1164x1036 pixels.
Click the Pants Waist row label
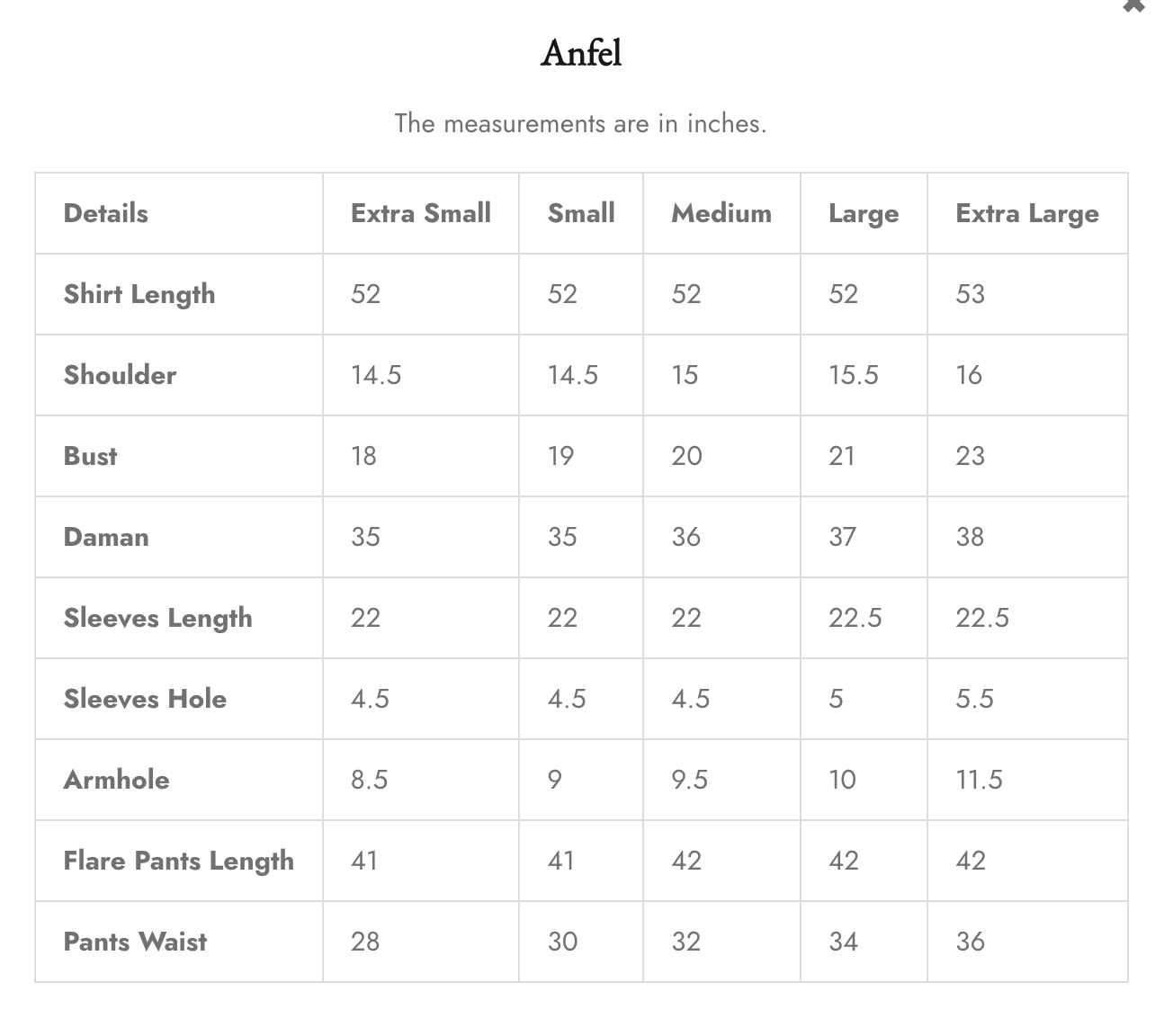coord(136,942)
